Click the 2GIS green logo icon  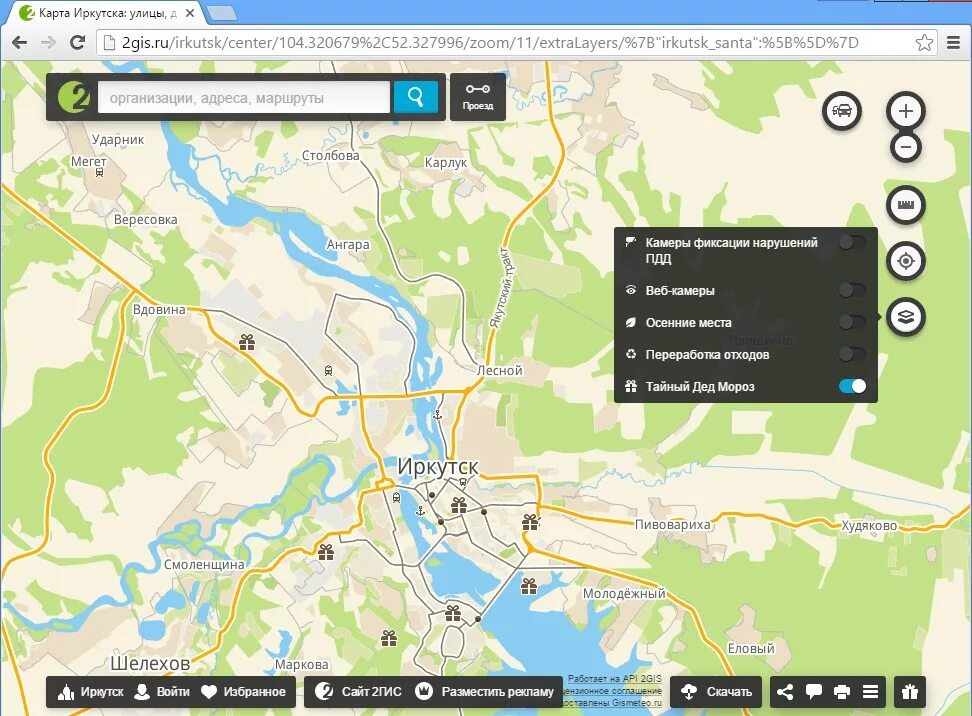[73, 97]
